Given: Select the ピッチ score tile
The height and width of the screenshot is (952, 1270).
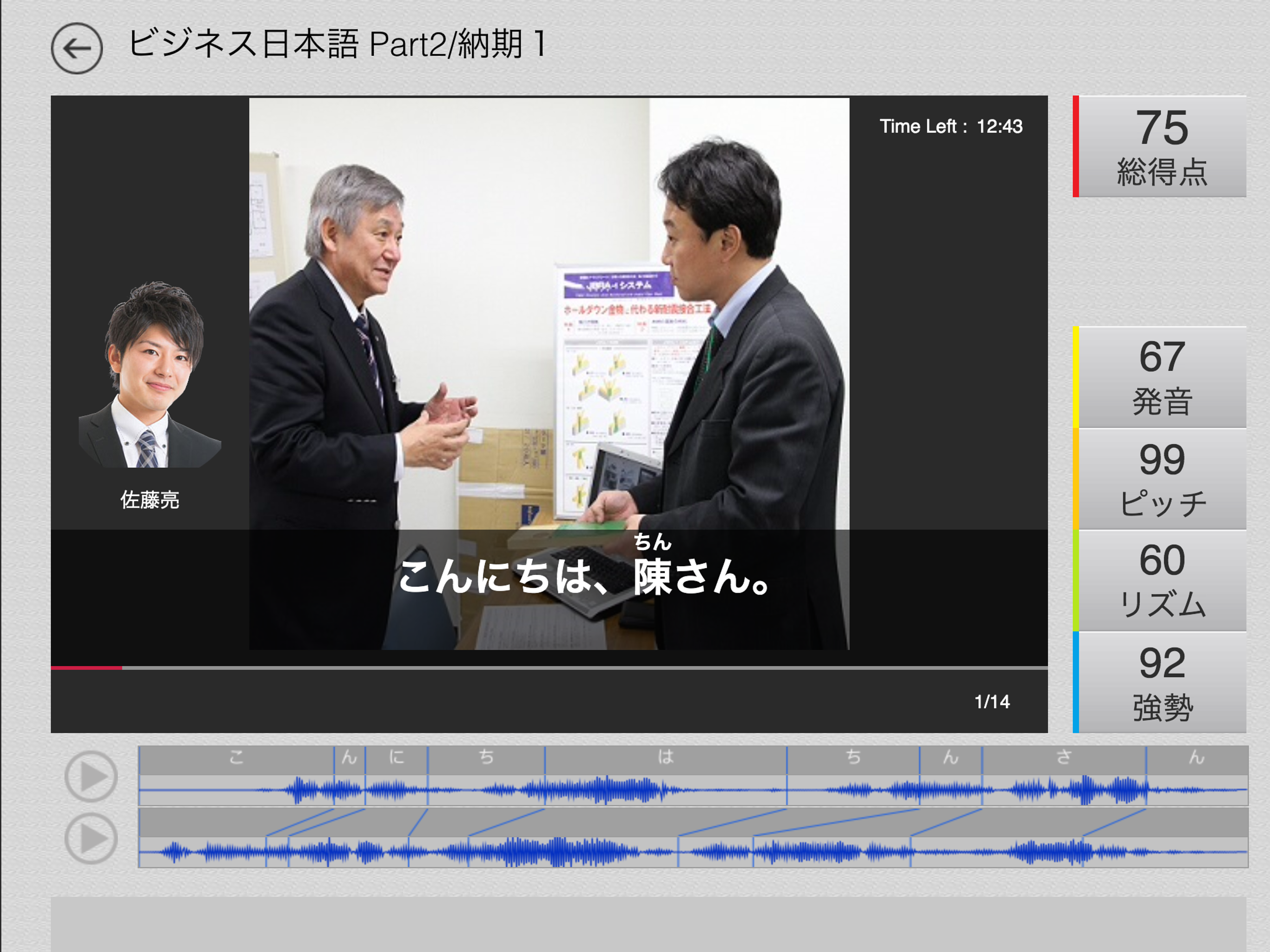Looking at the screenshot, I should pyautogui.click(x=1161, y=479).
